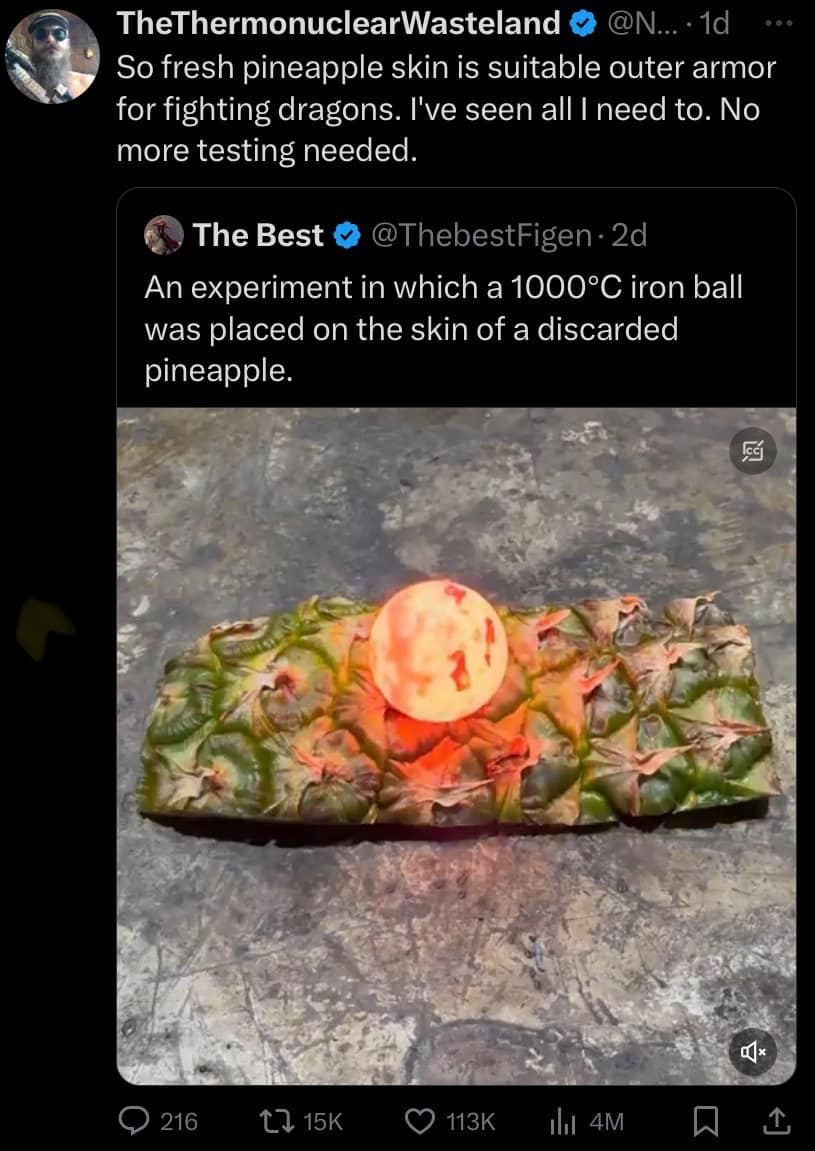Open the 1d timestamp of the tweet
The width and height of the screenshot is (815, 1151).
(714, 23)
